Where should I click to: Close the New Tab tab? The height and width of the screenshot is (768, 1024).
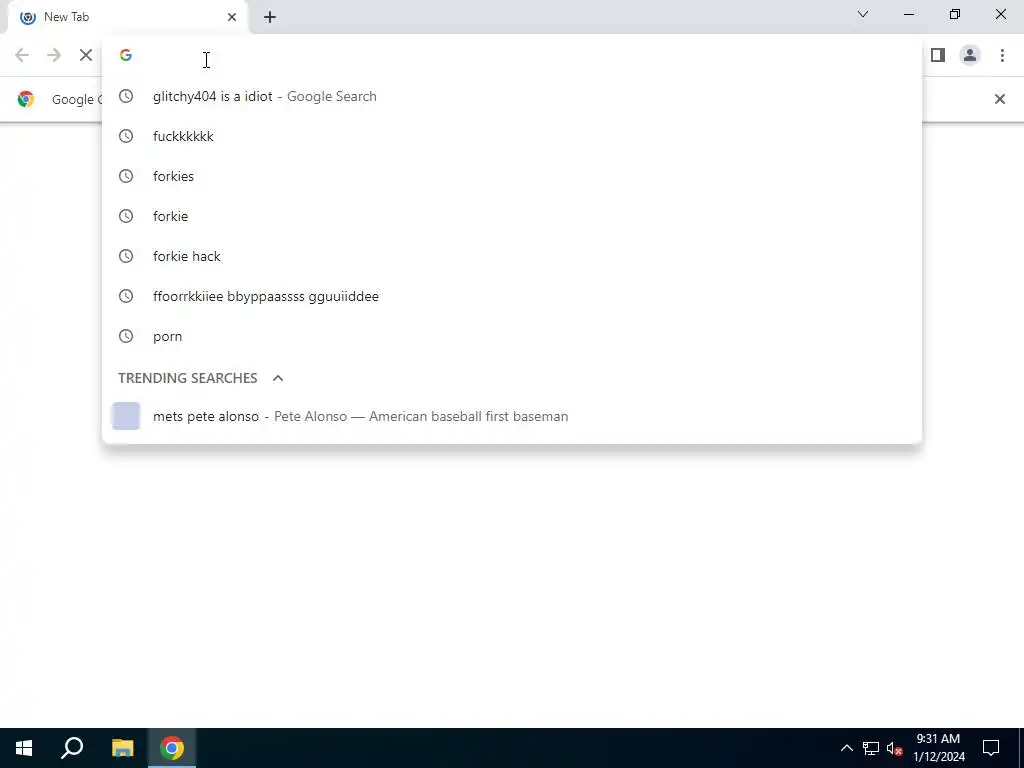point(232,17)
